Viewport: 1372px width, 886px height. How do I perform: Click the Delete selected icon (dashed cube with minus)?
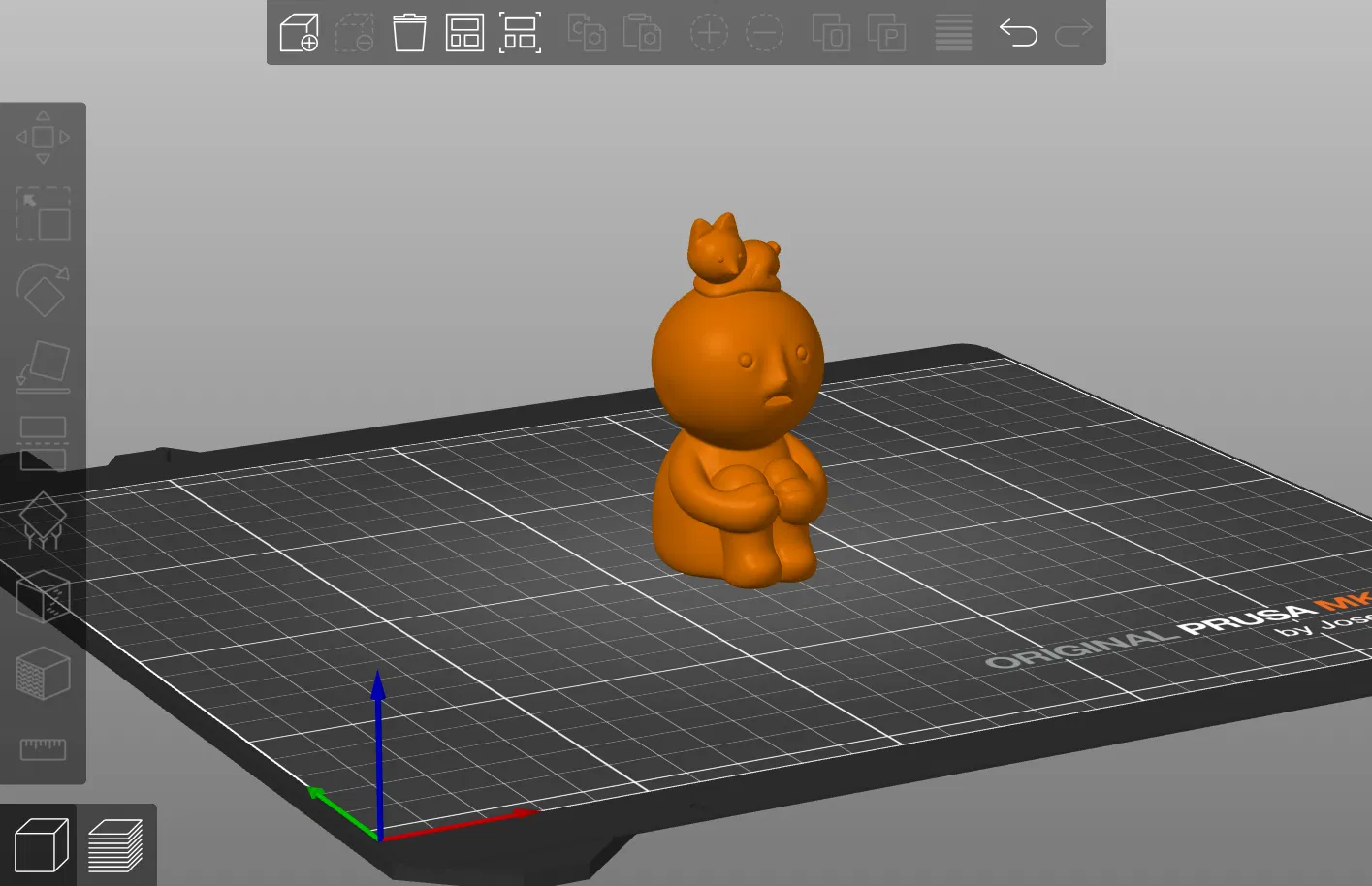pyautogui.click(x=355, y=33)
